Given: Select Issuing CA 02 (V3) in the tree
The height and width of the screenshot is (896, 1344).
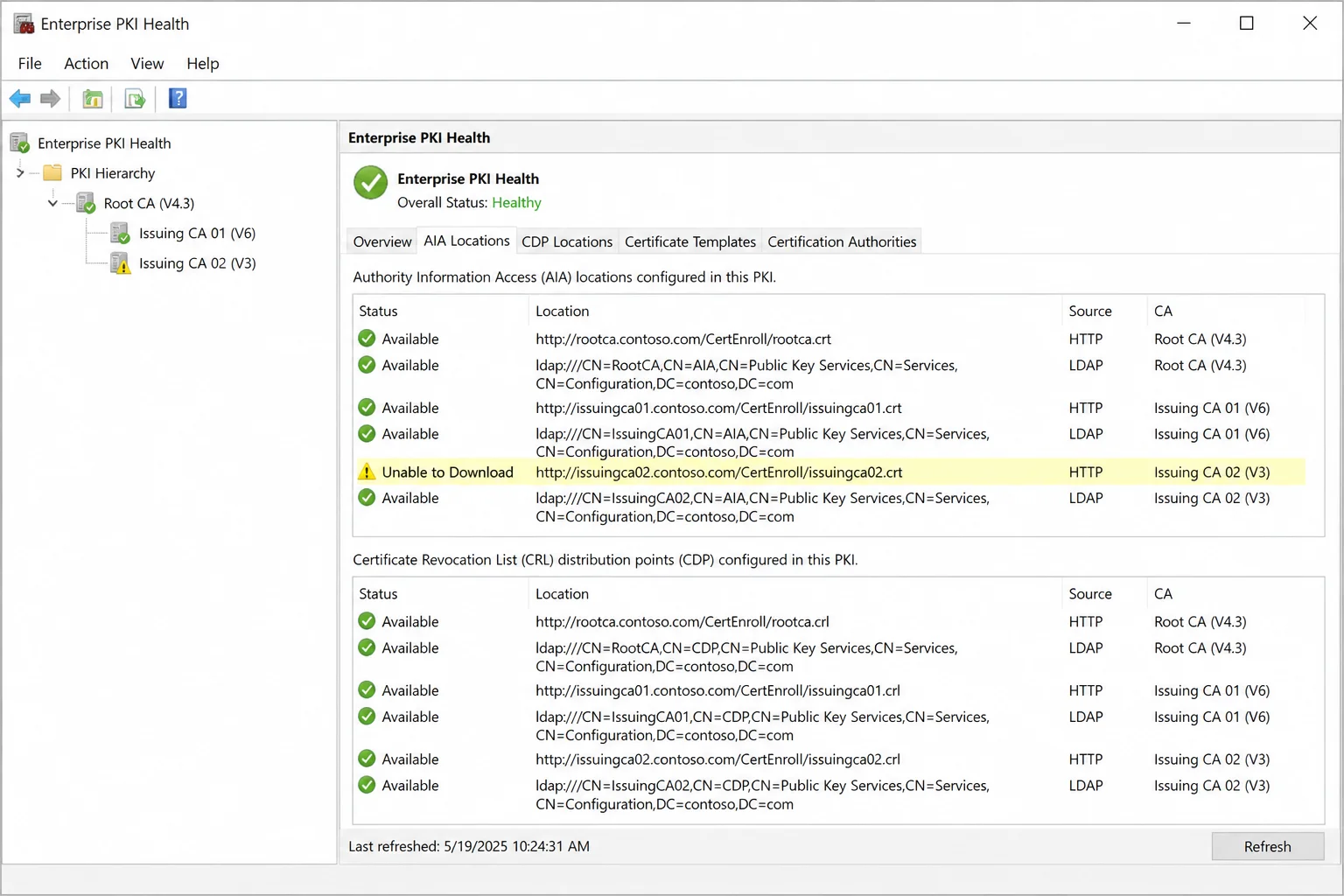Looking at the screenshot, I should (x=197, y=263).
